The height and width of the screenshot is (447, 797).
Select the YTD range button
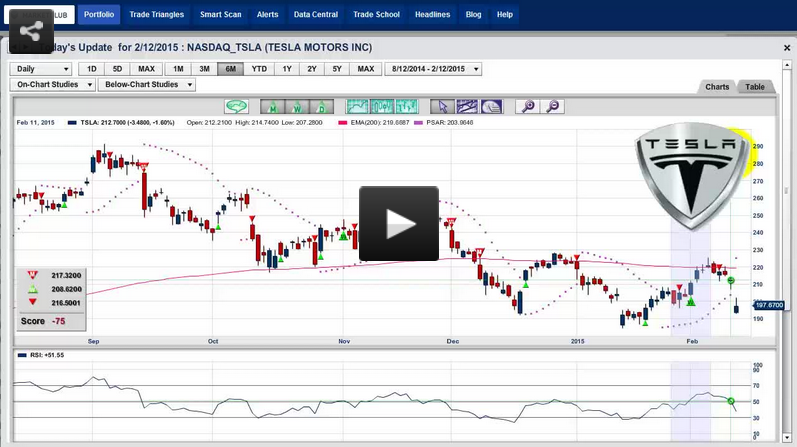point(259,69)
